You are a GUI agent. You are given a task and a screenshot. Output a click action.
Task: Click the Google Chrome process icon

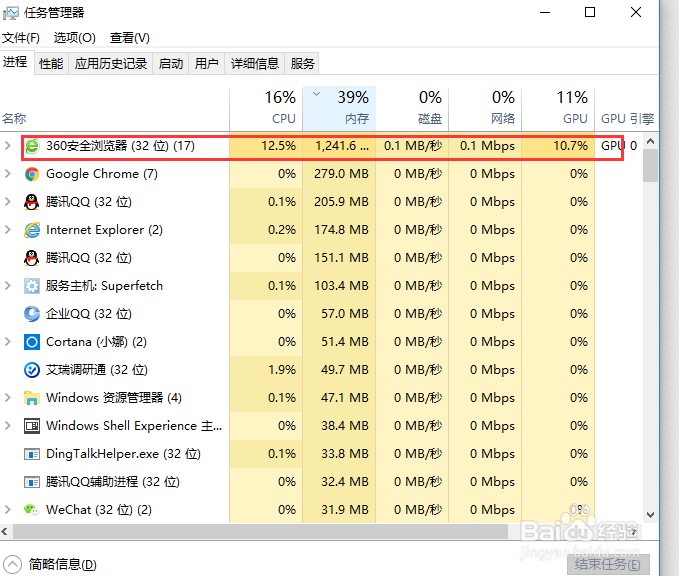(x=32, y=174)
